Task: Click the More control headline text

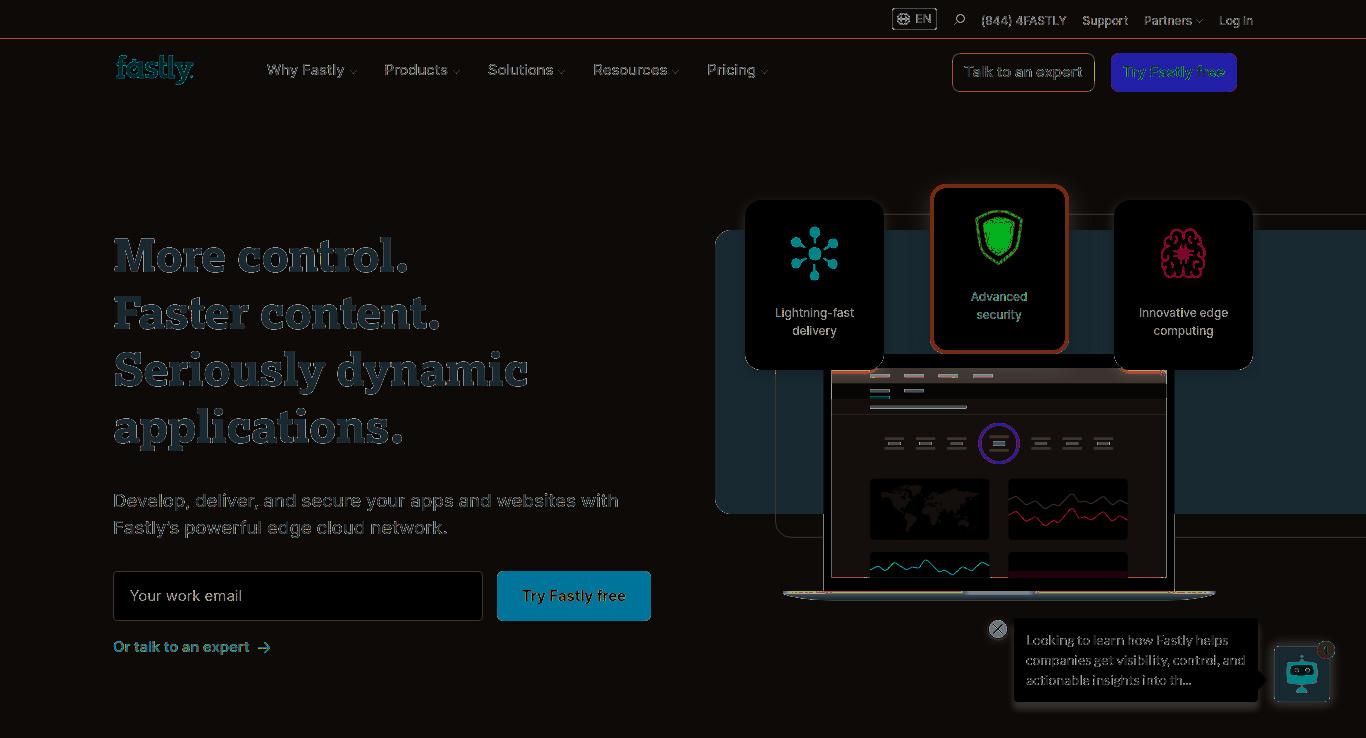Action: tap(261, 256)
